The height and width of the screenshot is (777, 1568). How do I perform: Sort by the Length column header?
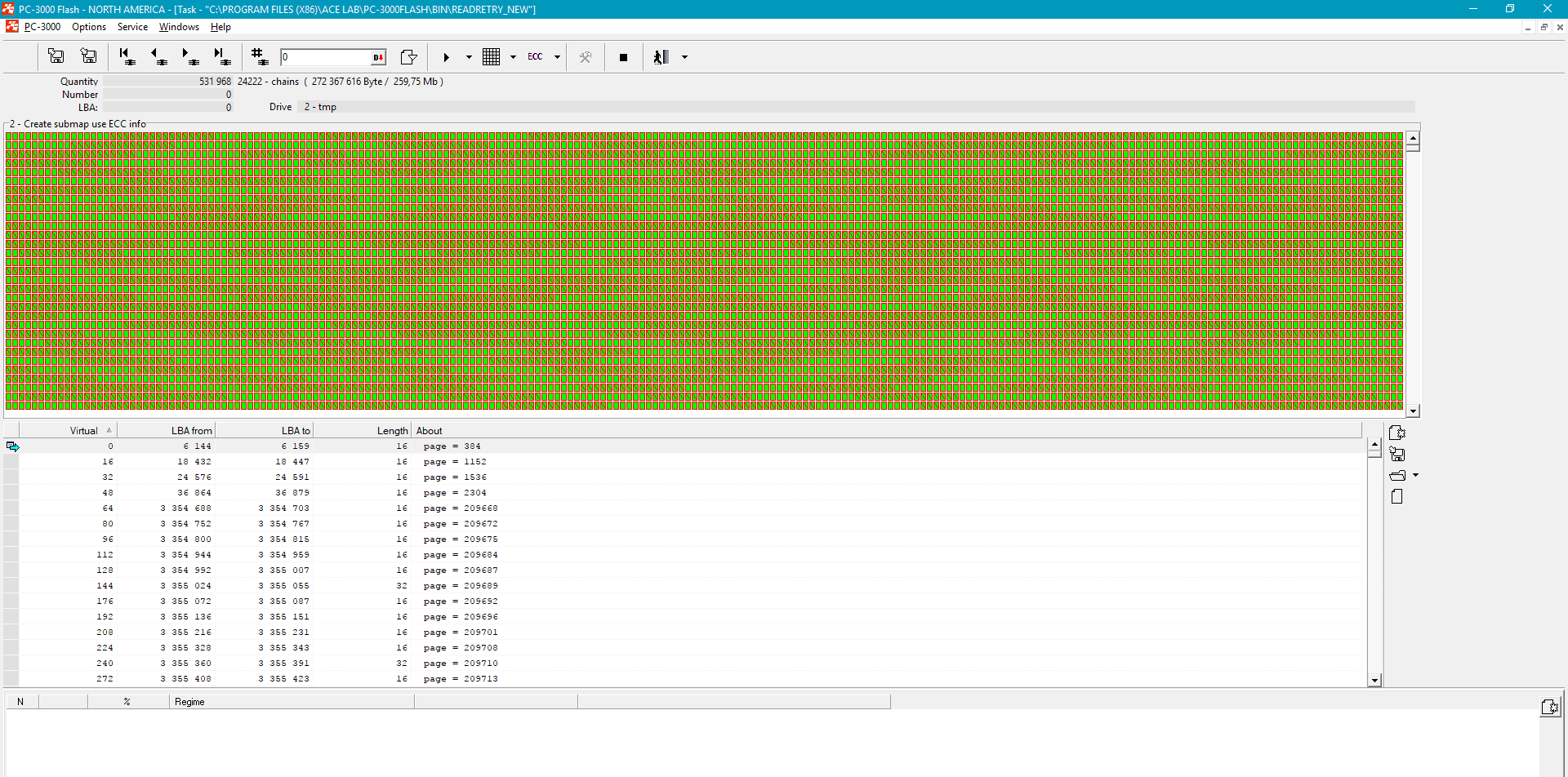pyautogui.click(x=362, y=430)
